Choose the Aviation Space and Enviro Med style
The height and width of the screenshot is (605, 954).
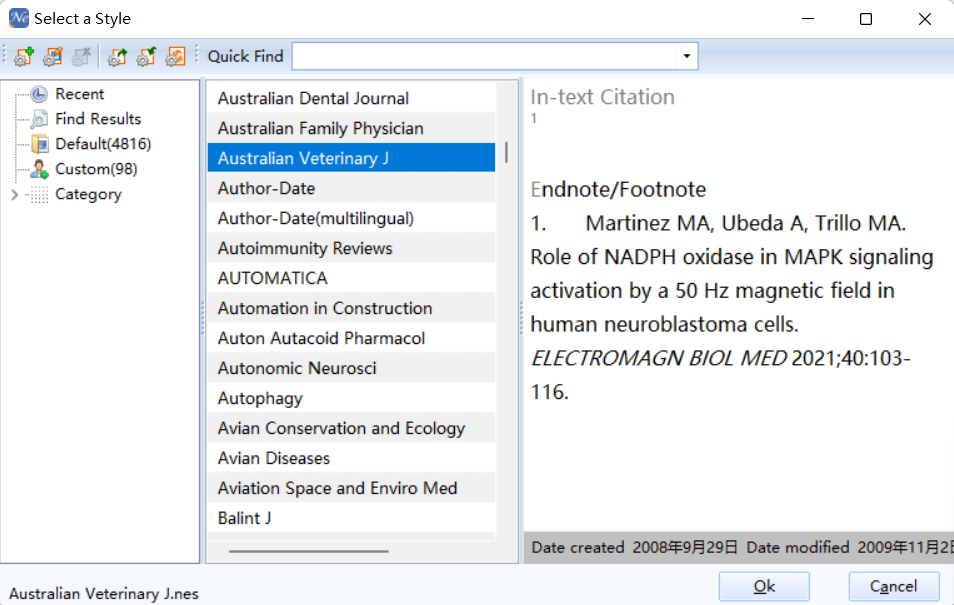point(351,488)
